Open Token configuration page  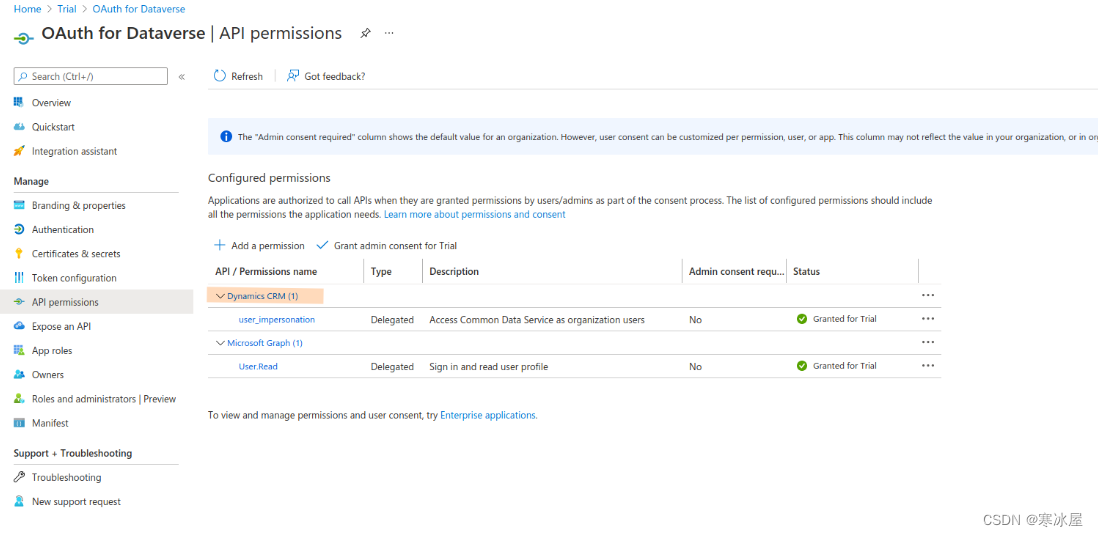click(74, 278)
